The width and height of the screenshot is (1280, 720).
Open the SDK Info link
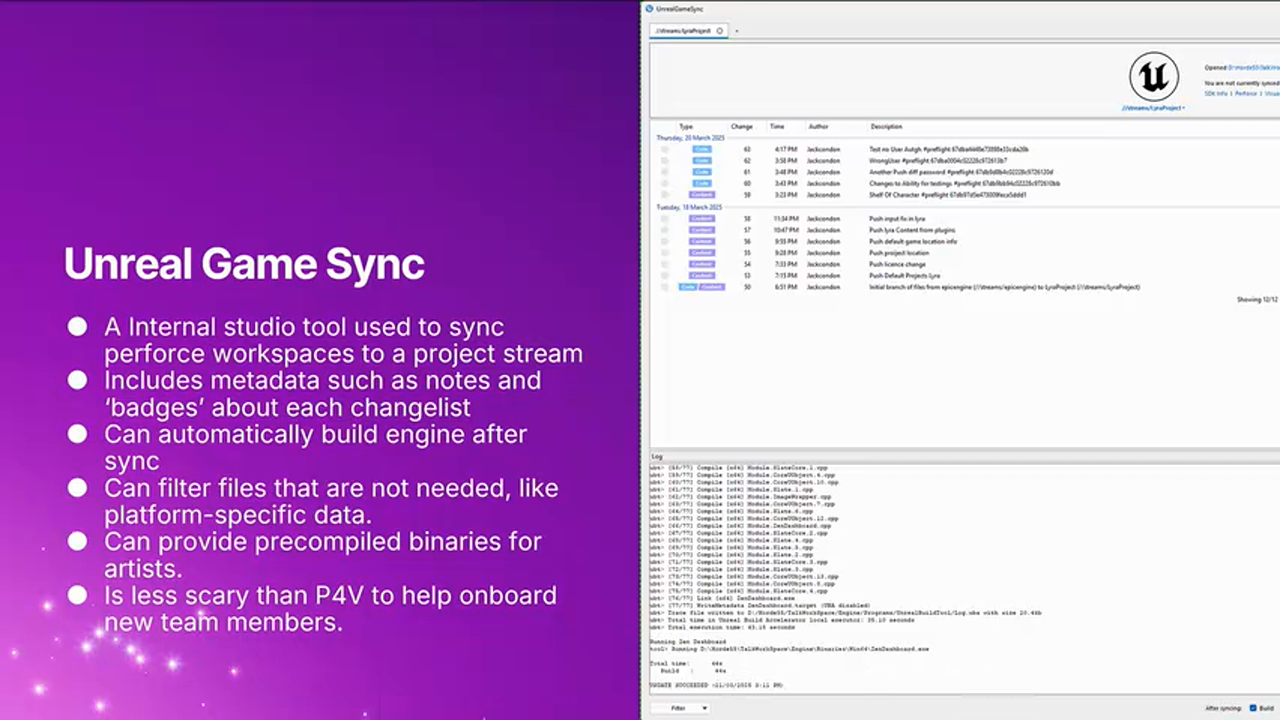click(1216, 93)
